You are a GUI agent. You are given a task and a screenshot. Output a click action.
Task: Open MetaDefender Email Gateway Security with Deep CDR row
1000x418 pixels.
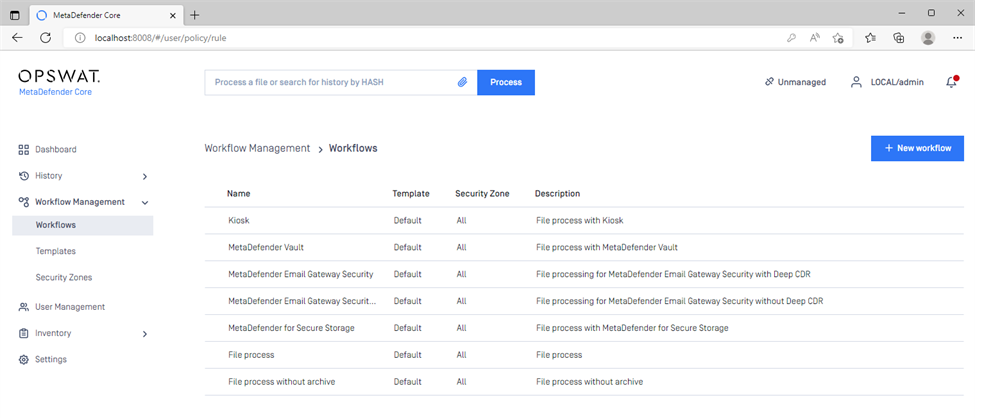pos(584,274)
